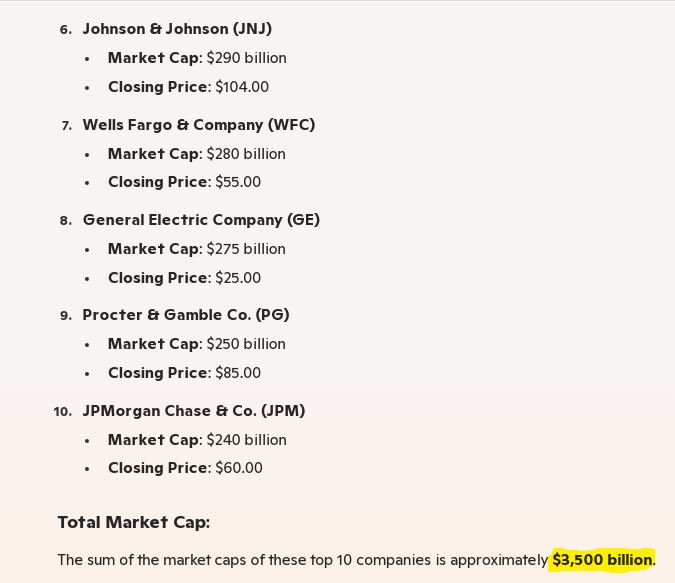Click the JPMorgan Chase & Co. (JPM) heading
This screenshot has width=675, height=583.
coord(194,411)
